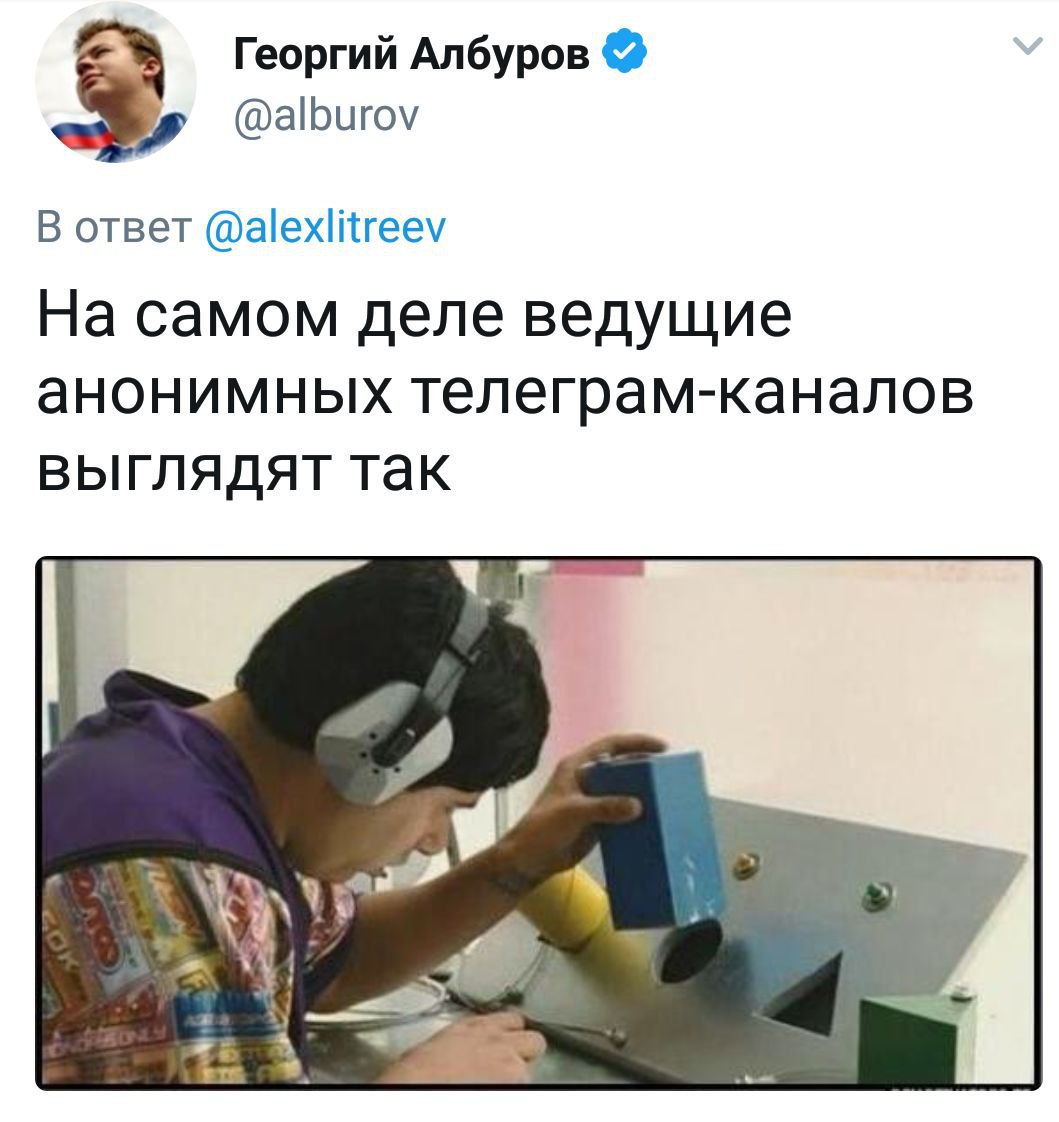Image resolution: width=1059 pixels, height=1122 pixels.
Task: Click the last line "выглядят так"
Action: pos(244,470)
